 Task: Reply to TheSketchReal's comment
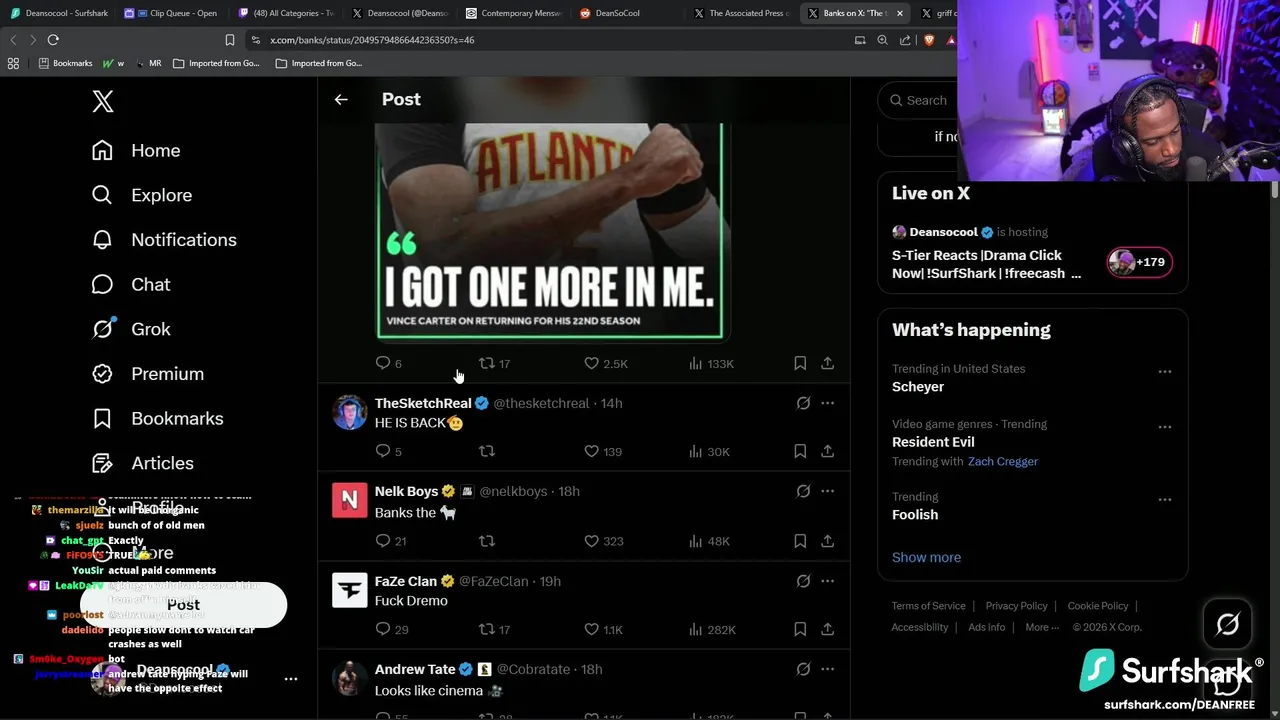point(383,451)
